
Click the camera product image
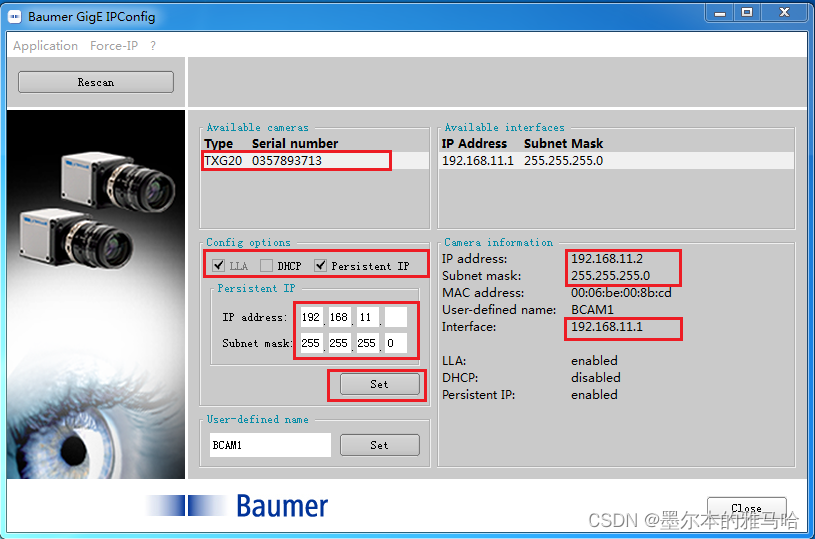(x=96, y=294)
